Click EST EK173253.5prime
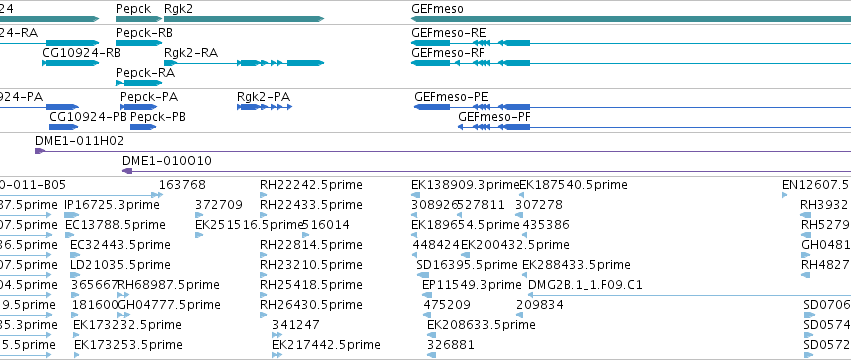Image resolution: width=851 pixels, height=360 pixels. [128, 345]
